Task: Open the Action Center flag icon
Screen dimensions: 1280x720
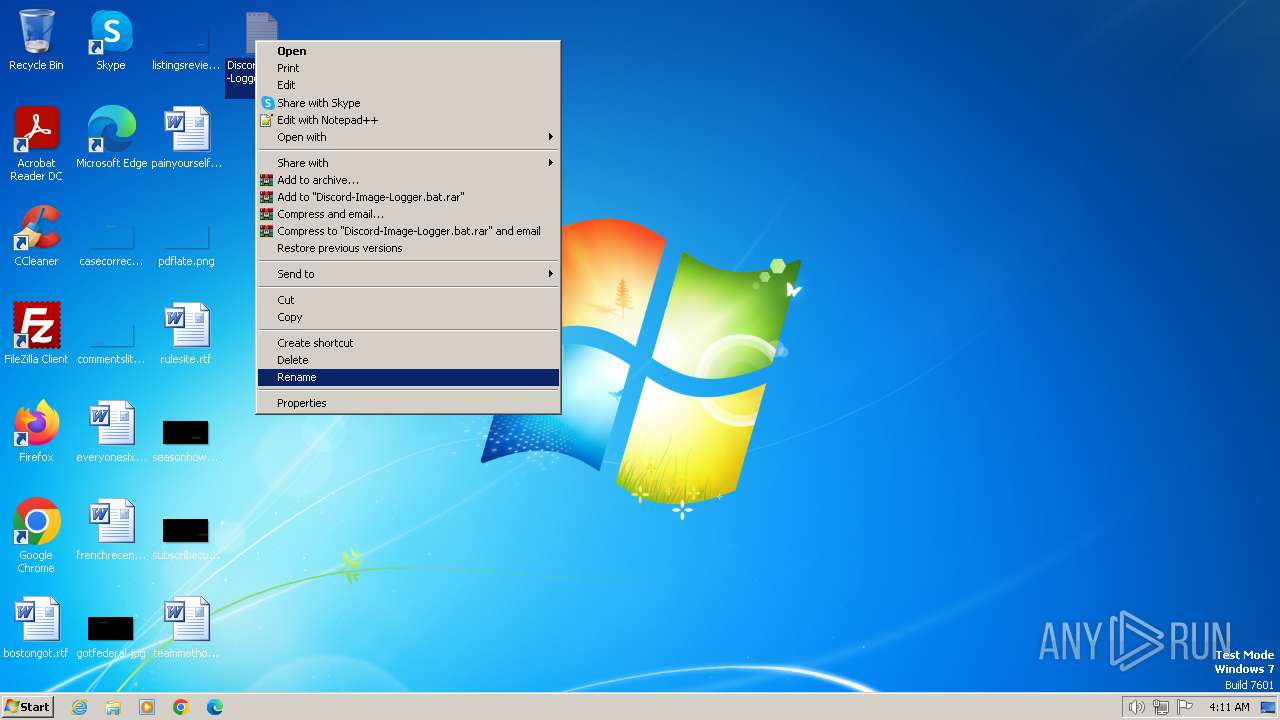Action: pos(1185,707)
